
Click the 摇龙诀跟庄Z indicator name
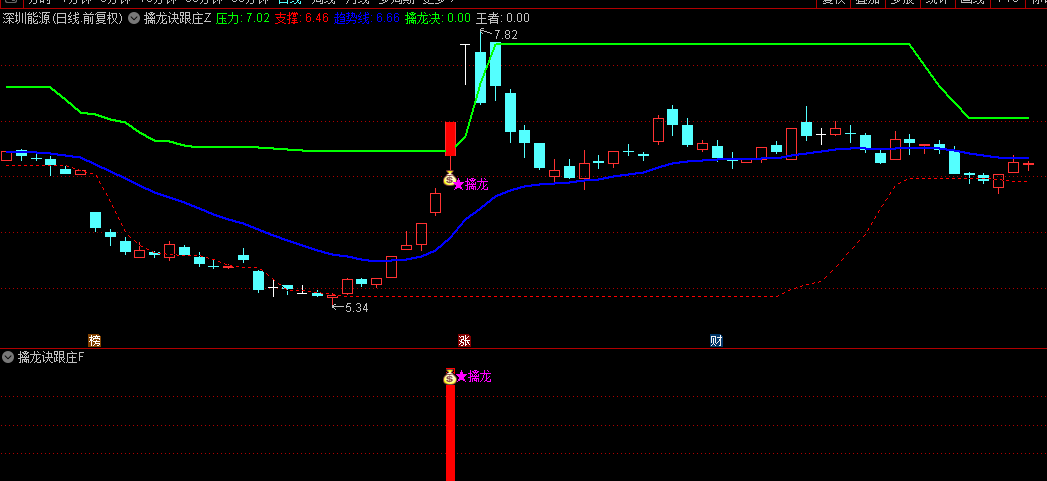tap(178, 19)
